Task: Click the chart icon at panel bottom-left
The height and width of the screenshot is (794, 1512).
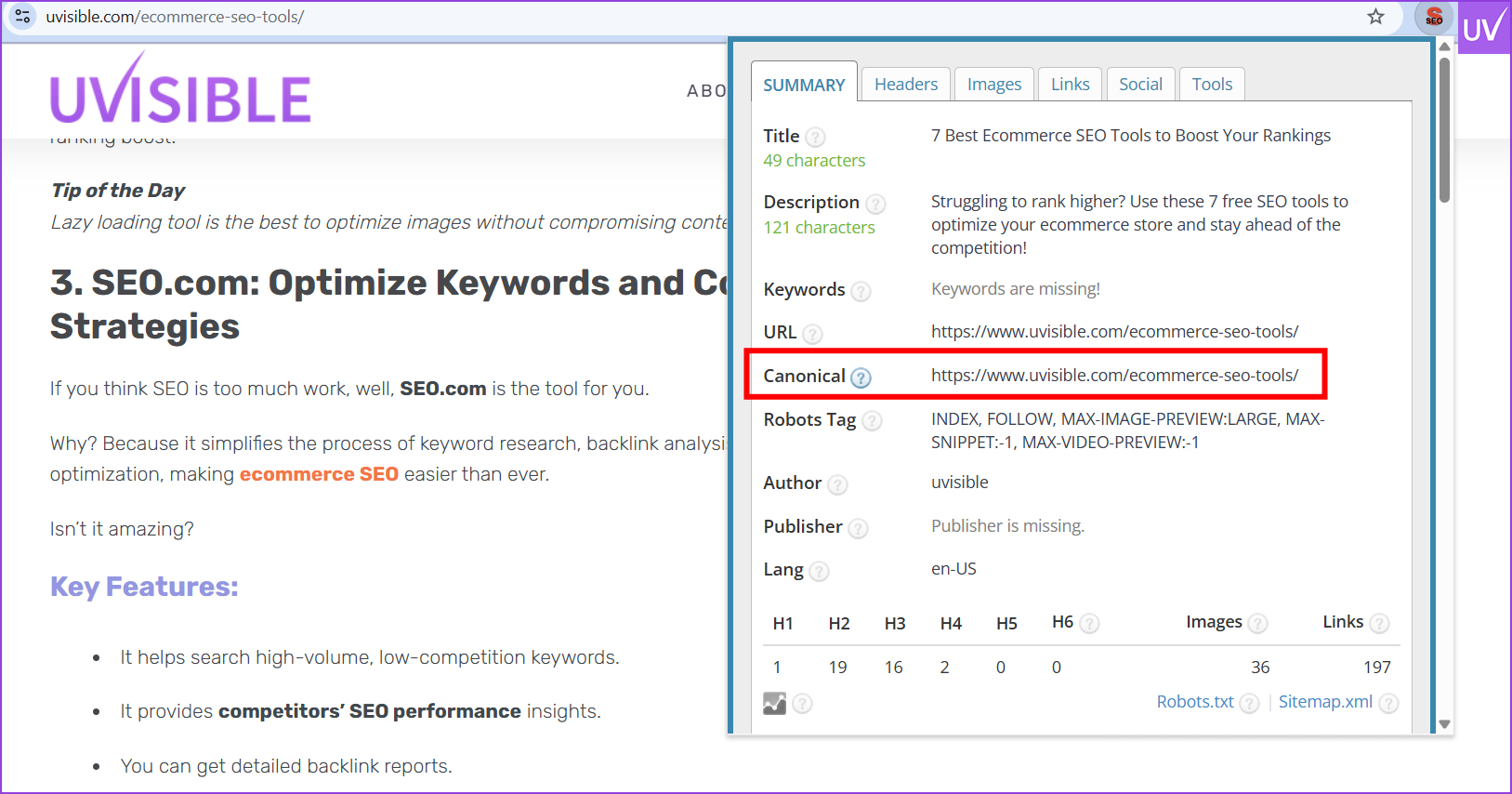Action: click(x=774, y=704)
